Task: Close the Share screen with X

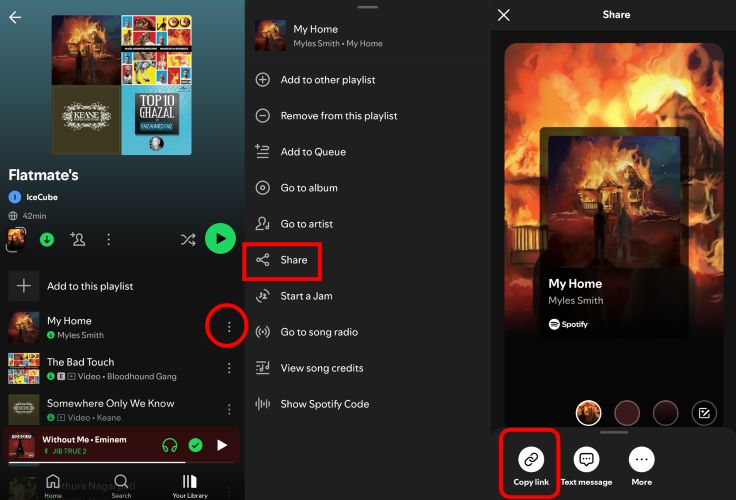Action: (504, 15)
